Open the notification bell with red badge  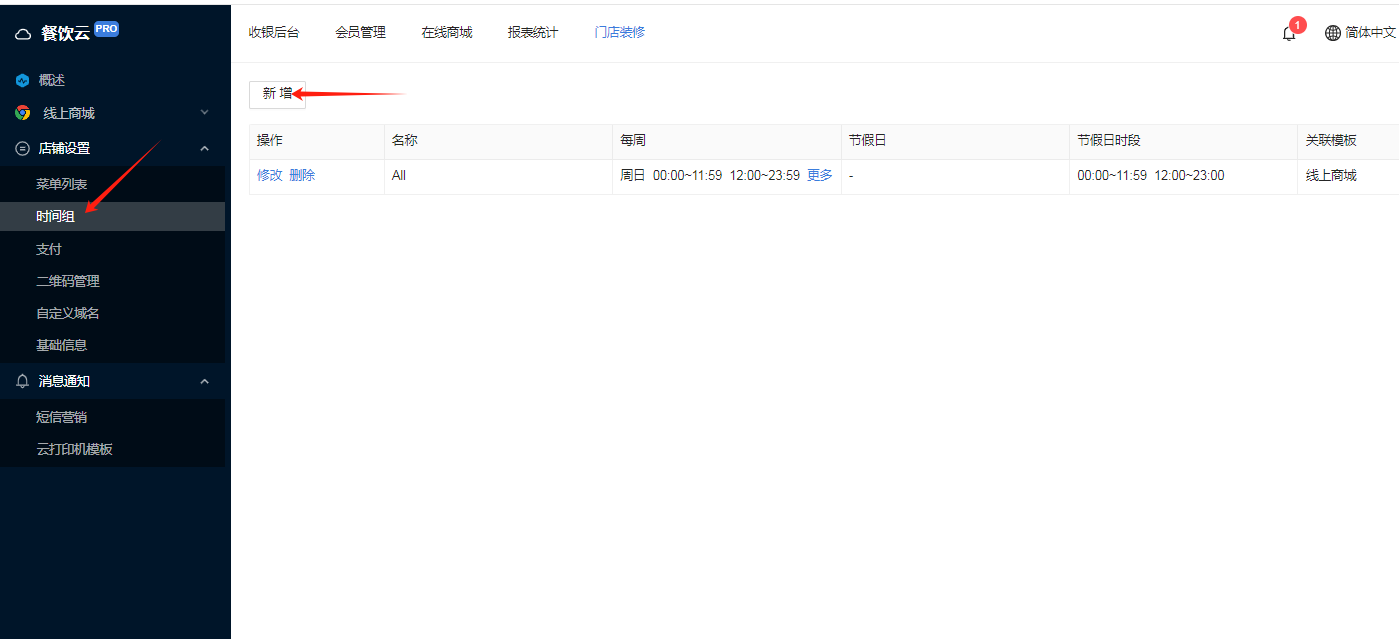pos(1289,33)
